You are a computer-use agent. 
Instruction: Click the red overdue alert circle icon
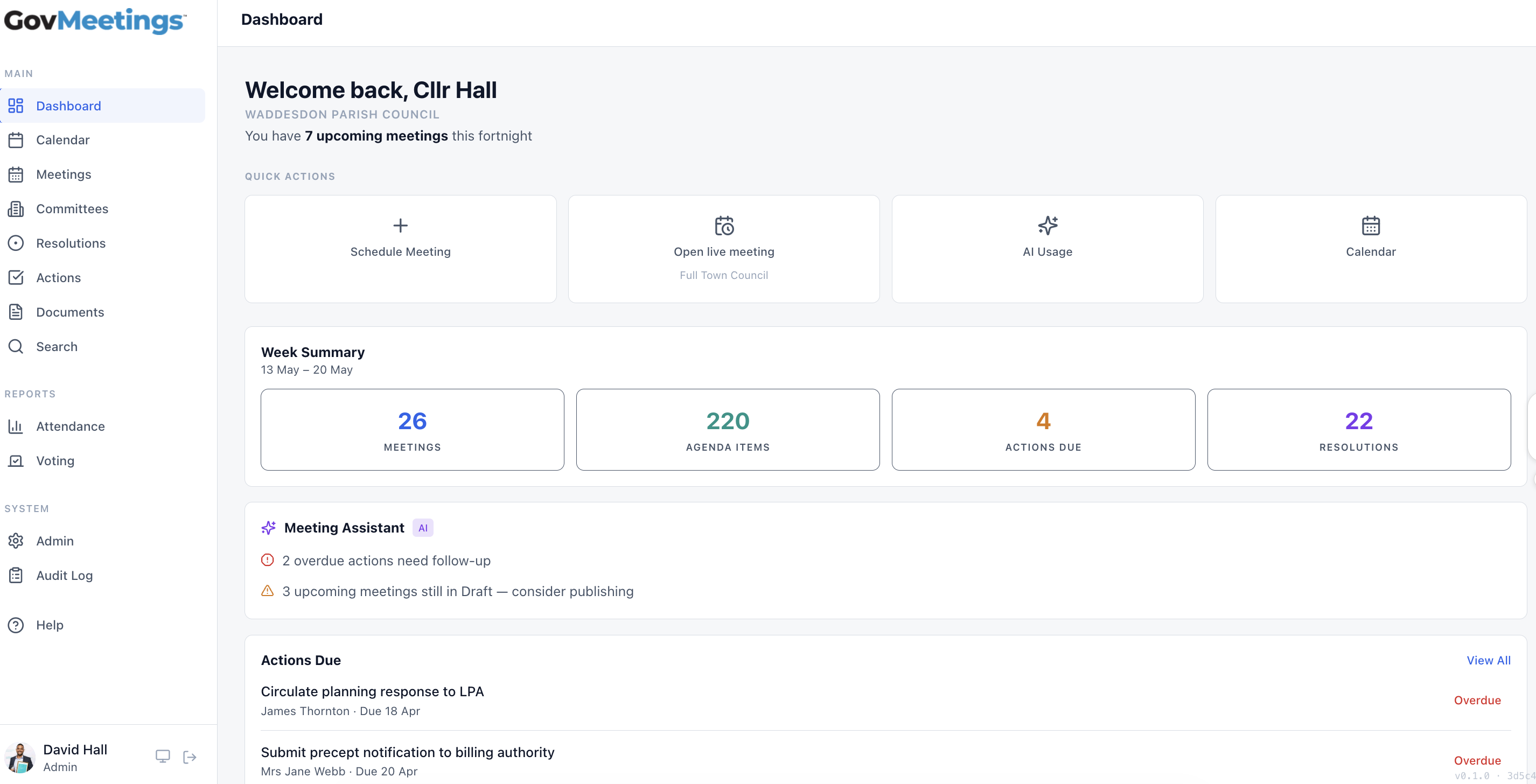coord(268,561)
